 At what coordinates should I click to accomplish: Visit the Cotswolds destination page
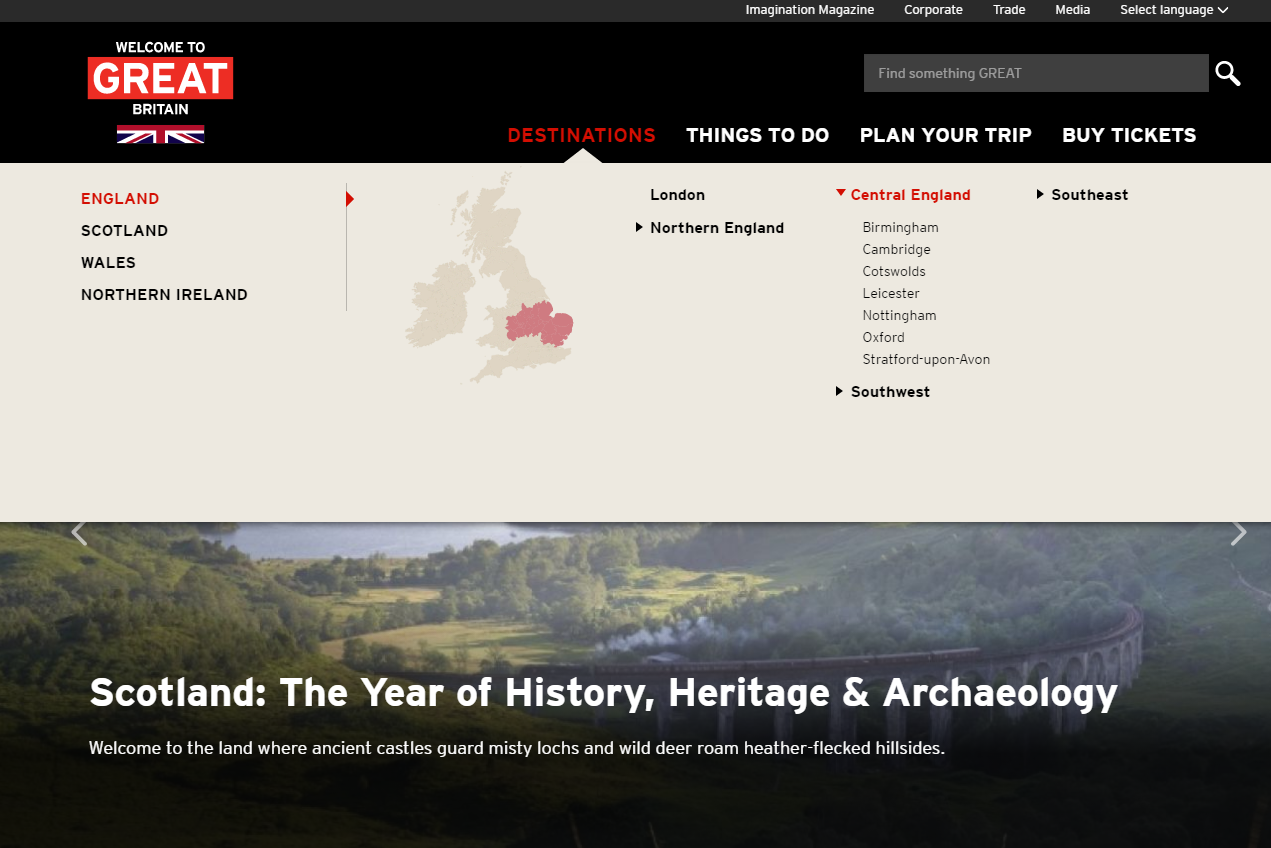(x=894, y=272)
